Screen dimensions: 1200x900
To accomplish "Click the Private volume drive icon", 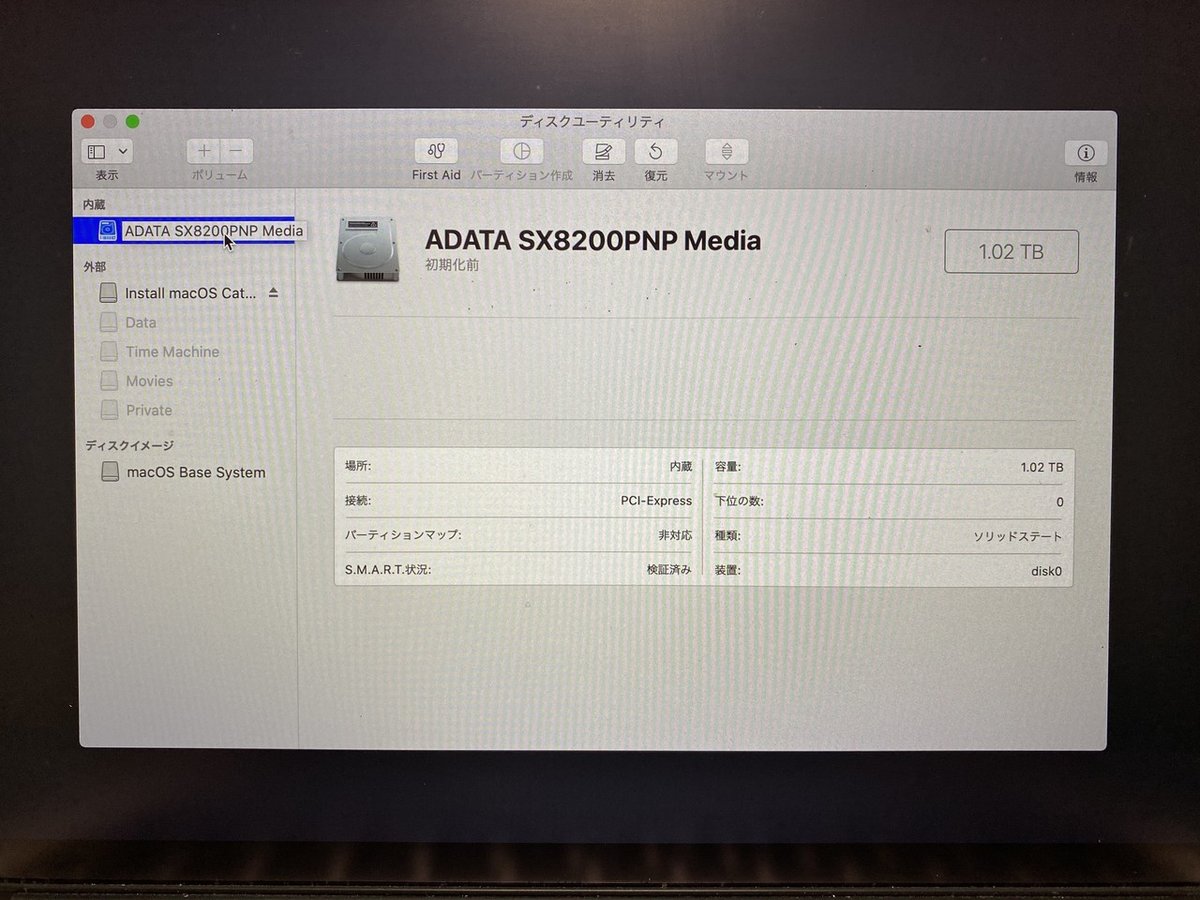I will pyautogui.click(x=109, y=410).
